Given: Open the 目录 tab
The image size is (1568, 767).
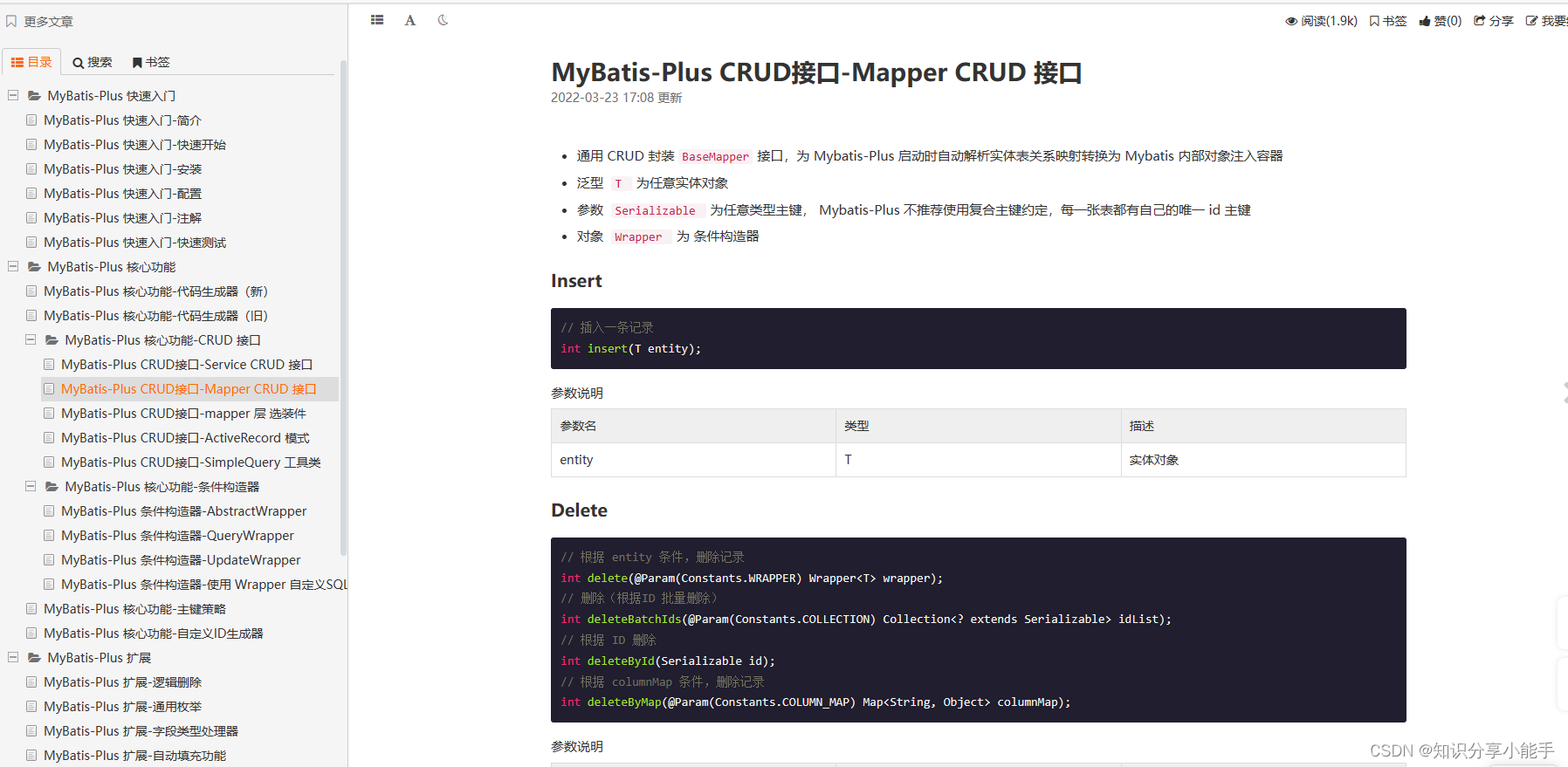Looking at the screenshot, I should tap(31, 62).
